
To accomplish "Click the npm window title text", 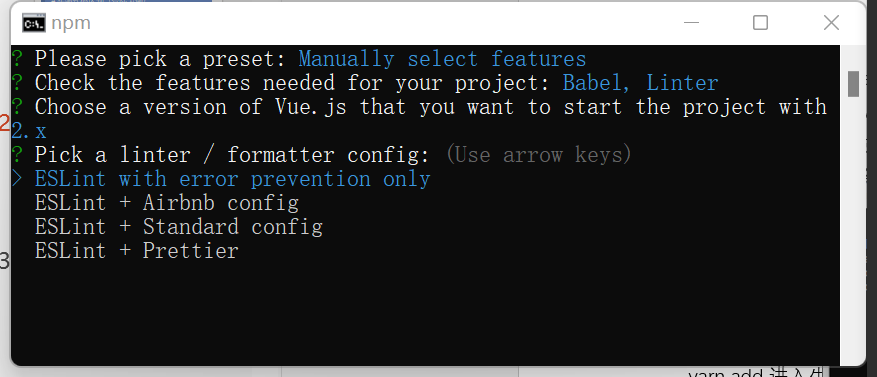I will [70, 23].
